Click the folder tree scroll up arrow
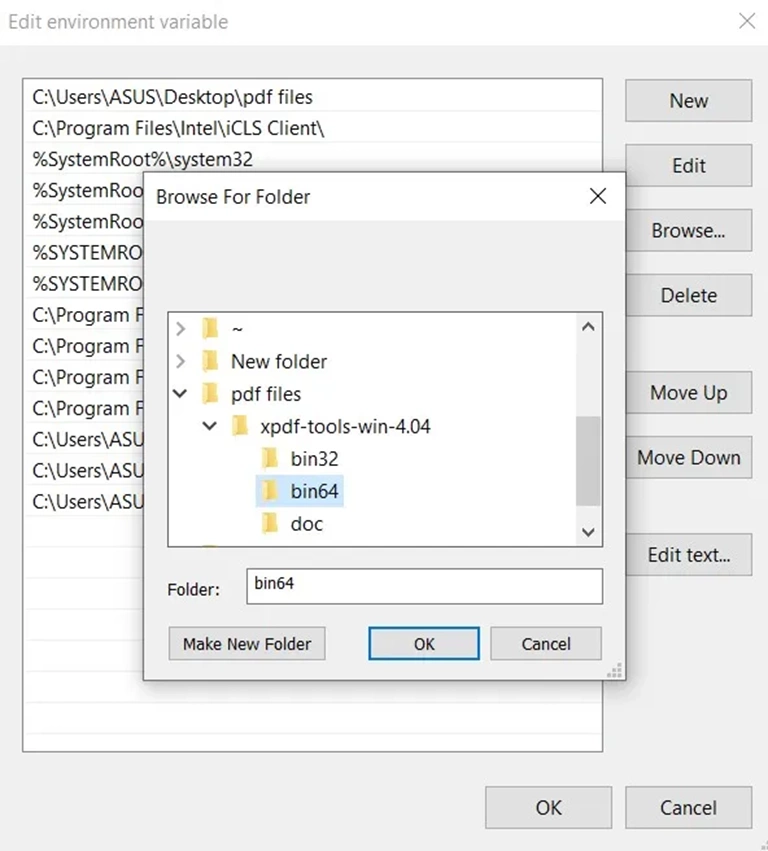The image size is (768, 851). point(588,327)
